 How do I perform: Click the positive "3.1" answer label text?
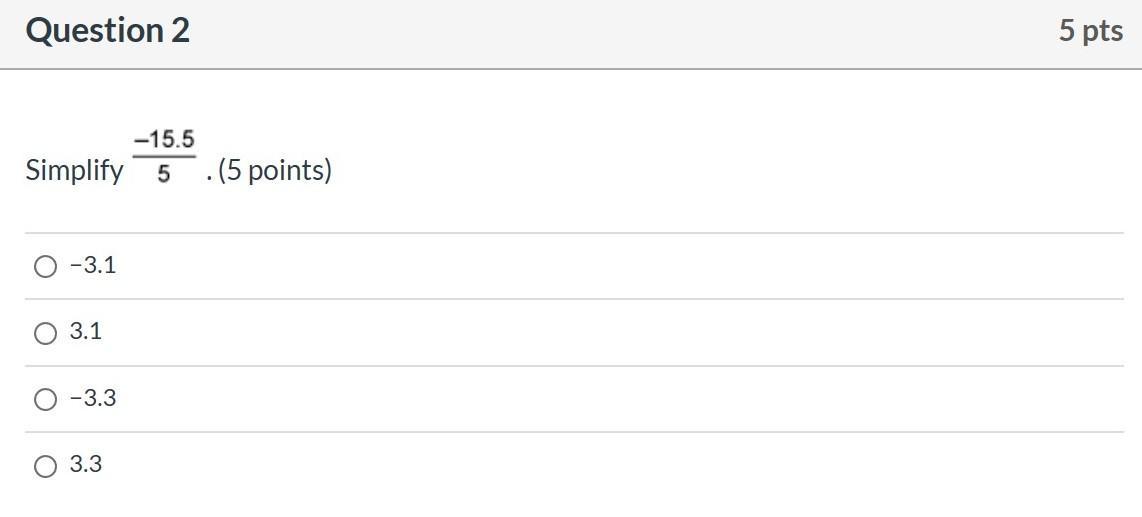(86, 332)
